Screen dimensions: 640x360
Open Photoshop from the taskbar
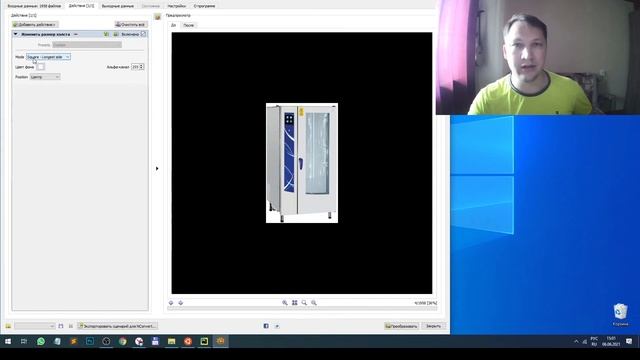coord(90,341)
